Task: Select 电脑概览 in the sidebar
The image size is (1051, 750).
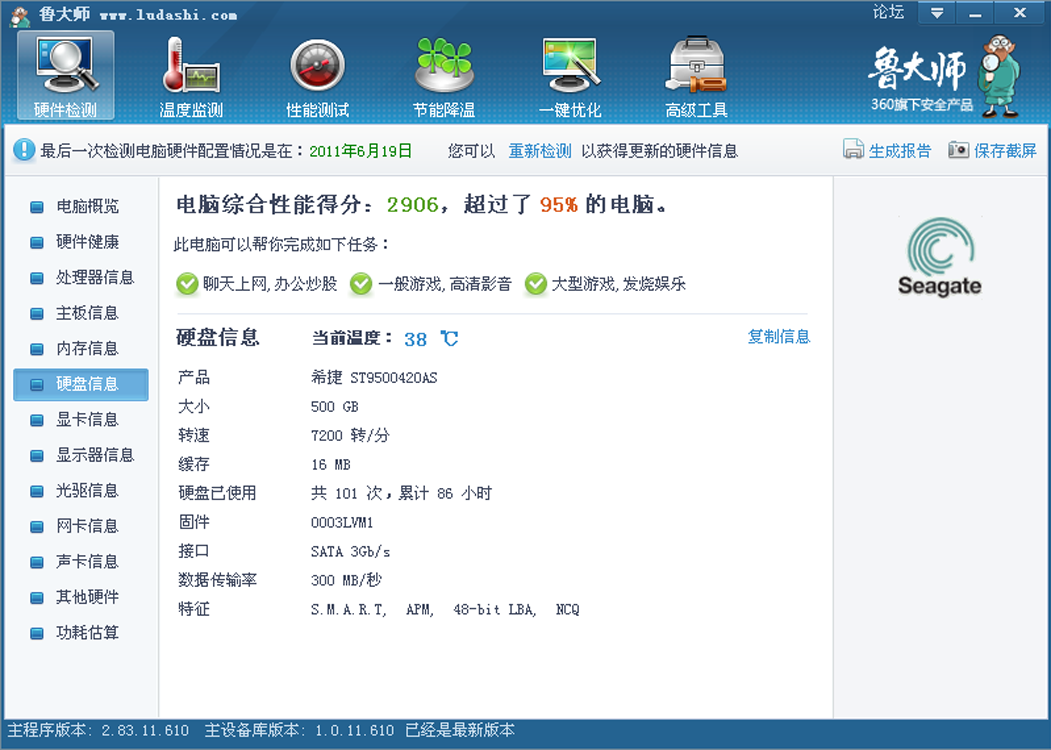Action: point(81,206)
